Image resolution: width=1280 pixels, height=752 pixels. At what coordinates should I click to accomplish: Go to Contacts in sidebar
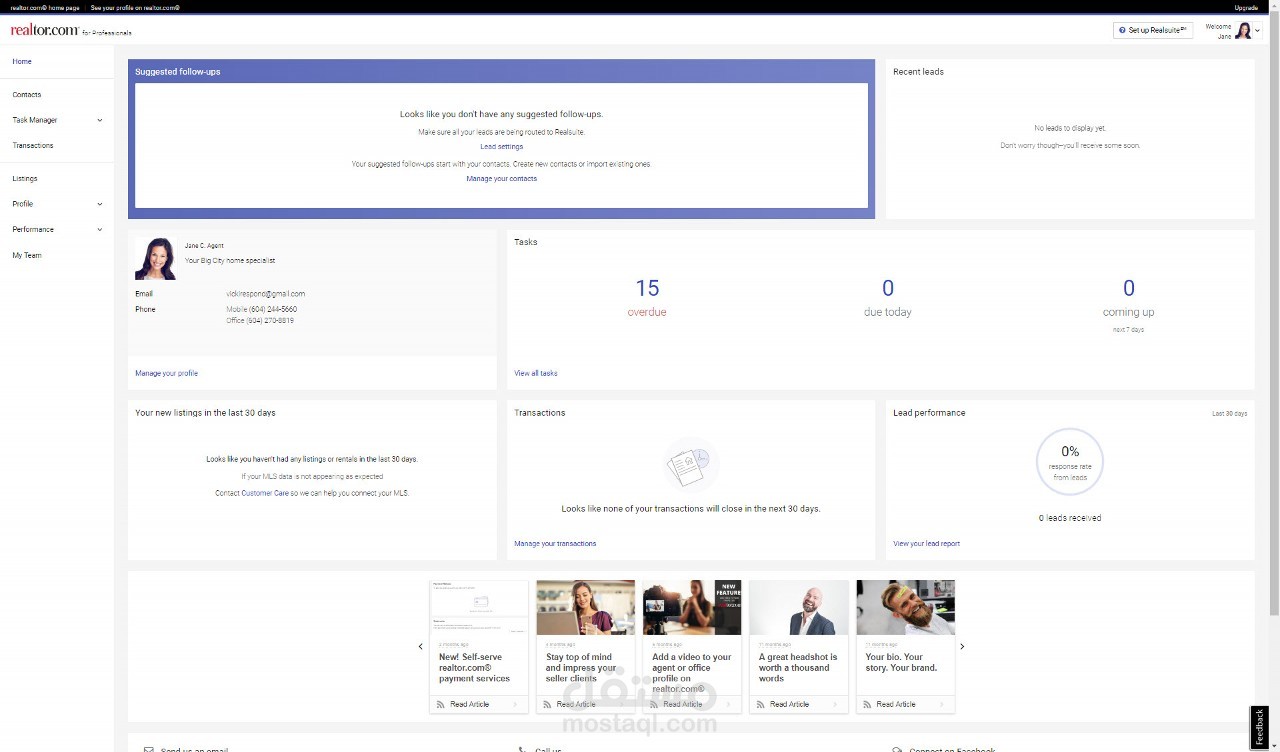[27, 94]
